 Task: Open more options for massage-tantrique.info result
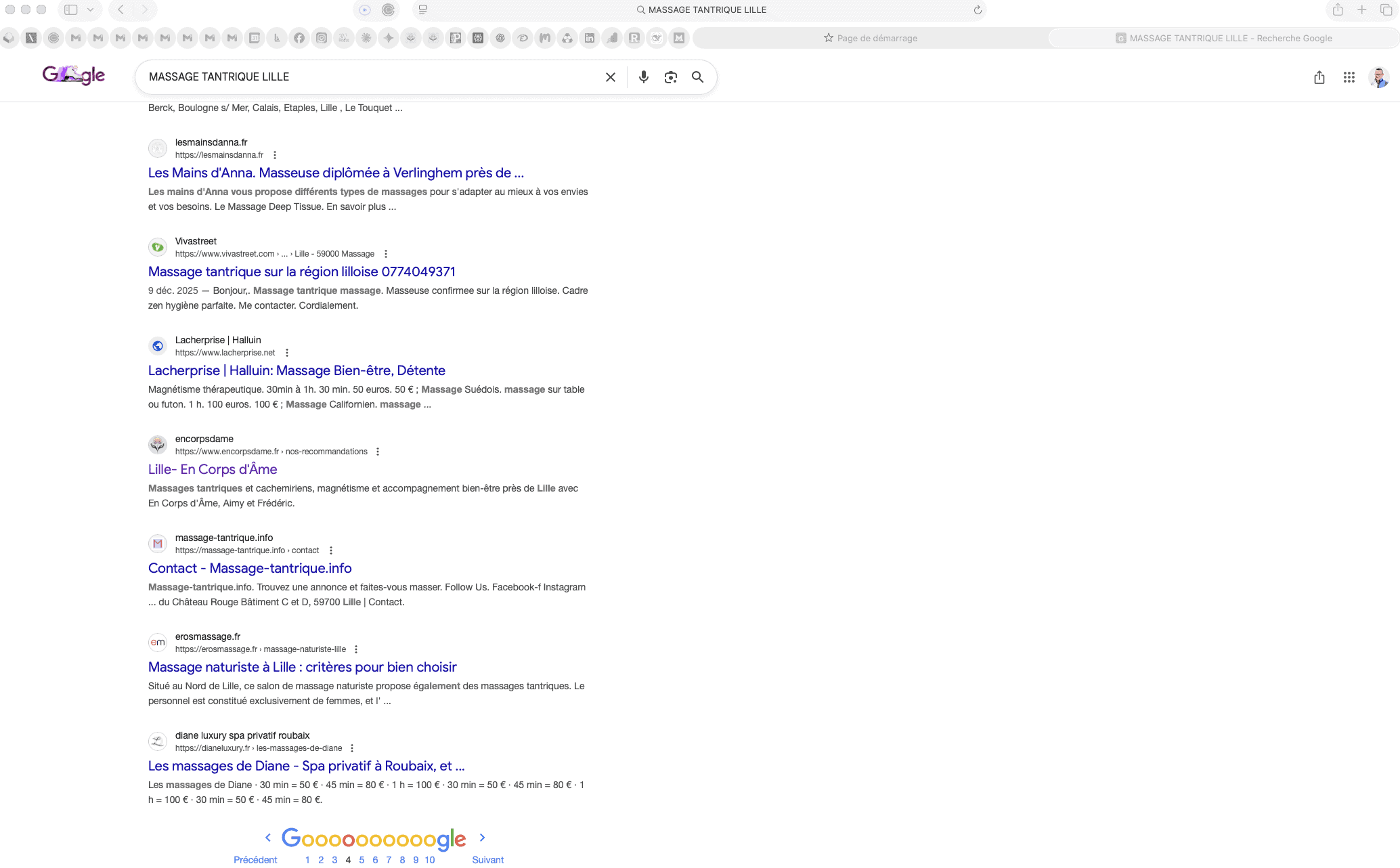[x=331, y=550]
